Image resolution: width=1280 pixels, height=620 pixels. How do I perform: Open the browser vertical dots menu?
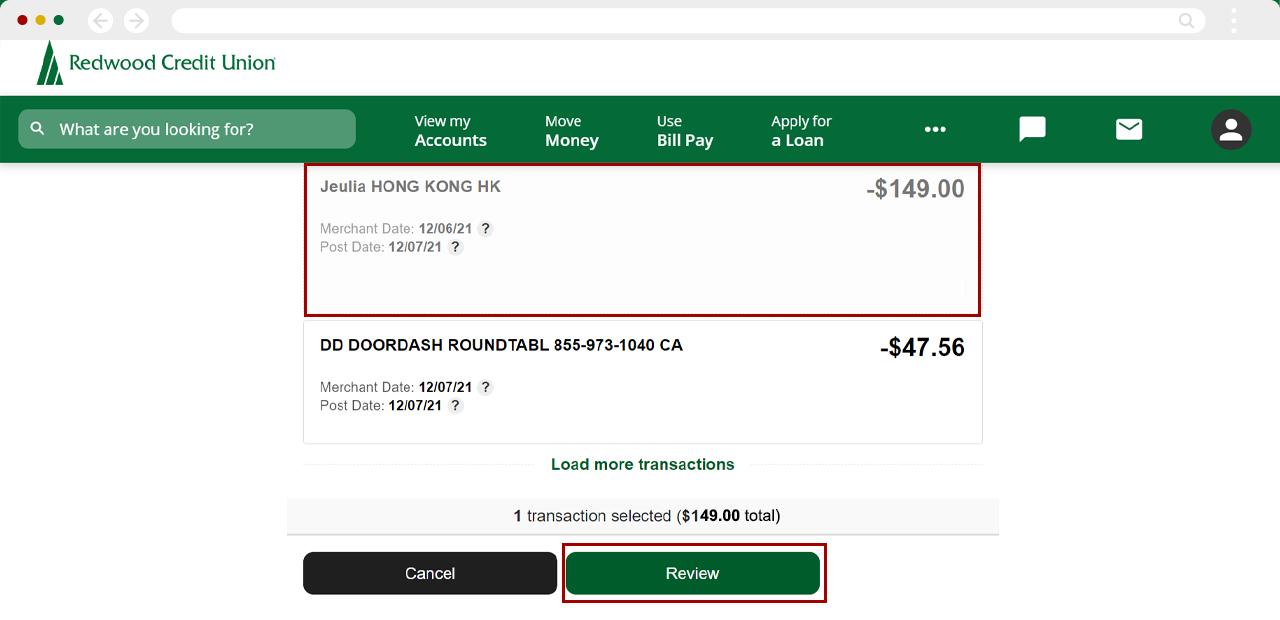tap(1234, 20)
